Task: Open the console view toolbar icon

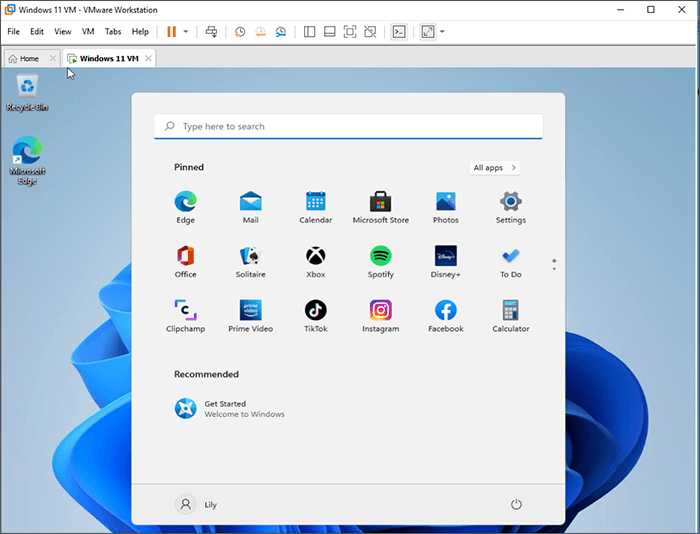Action: [x=398, y=32]
